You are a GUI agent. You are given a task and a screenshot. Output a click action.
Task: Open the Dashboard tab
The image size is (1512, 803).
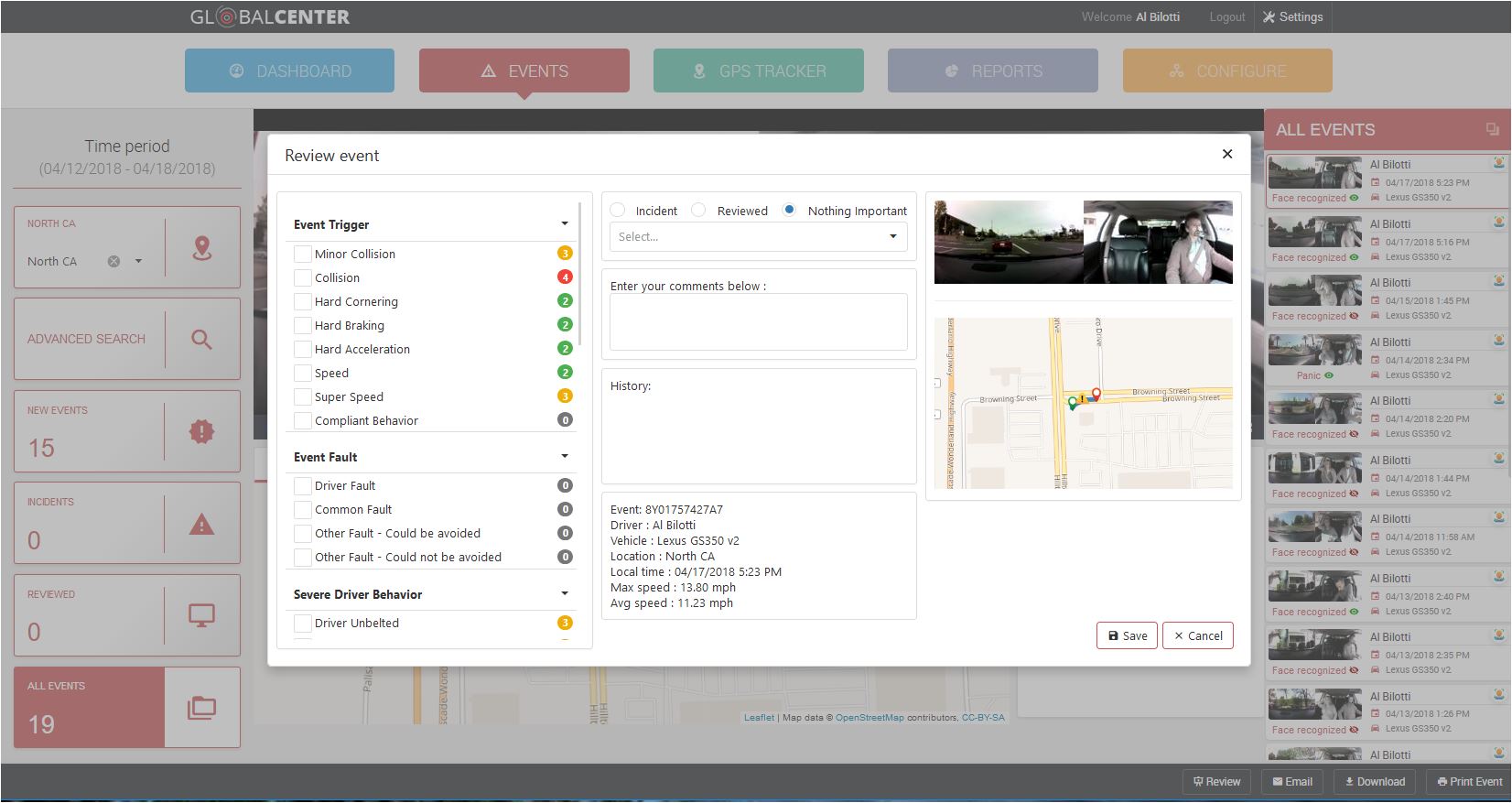[x=289, y=71]
